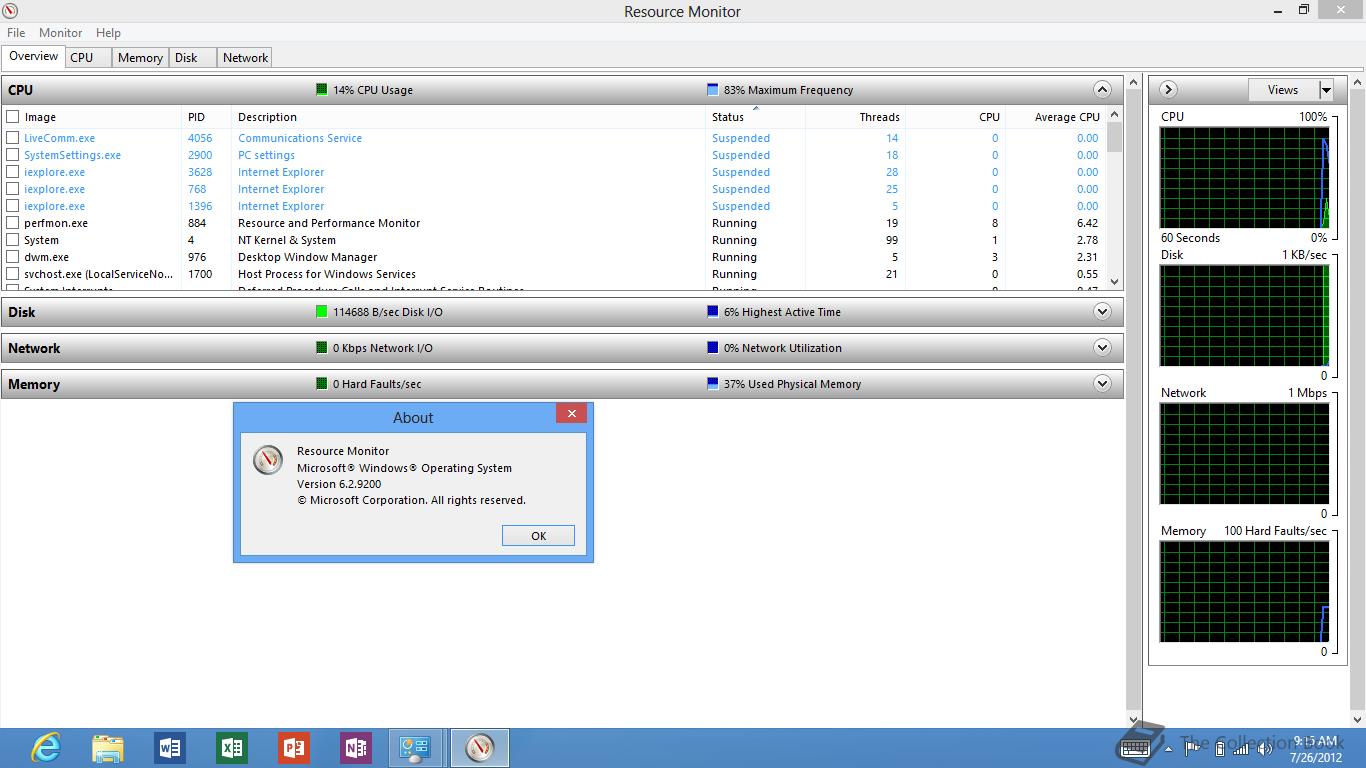The height and width of the screenshot is (768, 1366).
Task: Sort by Average CPU column header
Action: tap(1055, 117)
